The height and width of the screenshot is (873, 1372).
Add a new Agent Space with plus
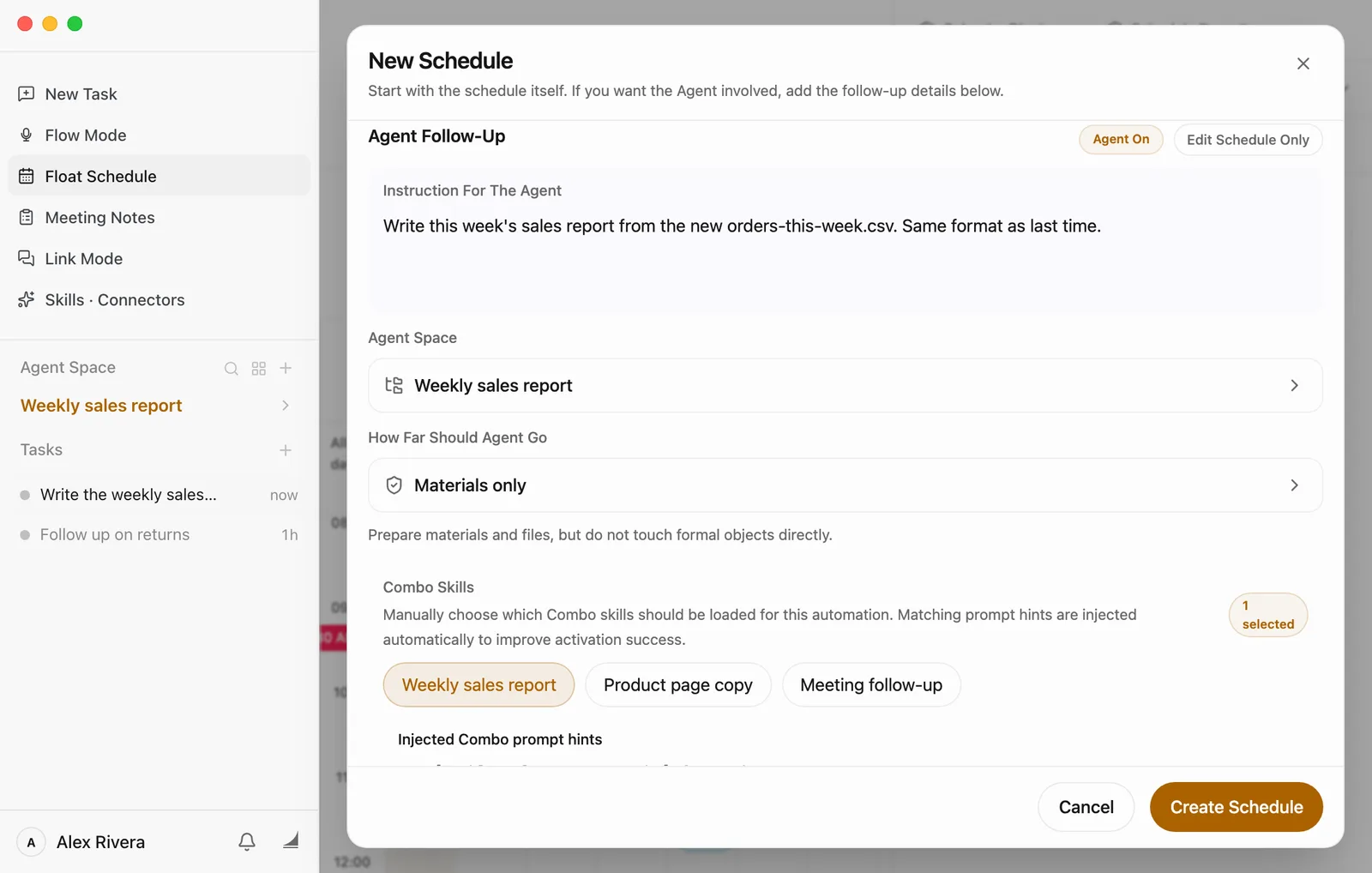point(286,368)
